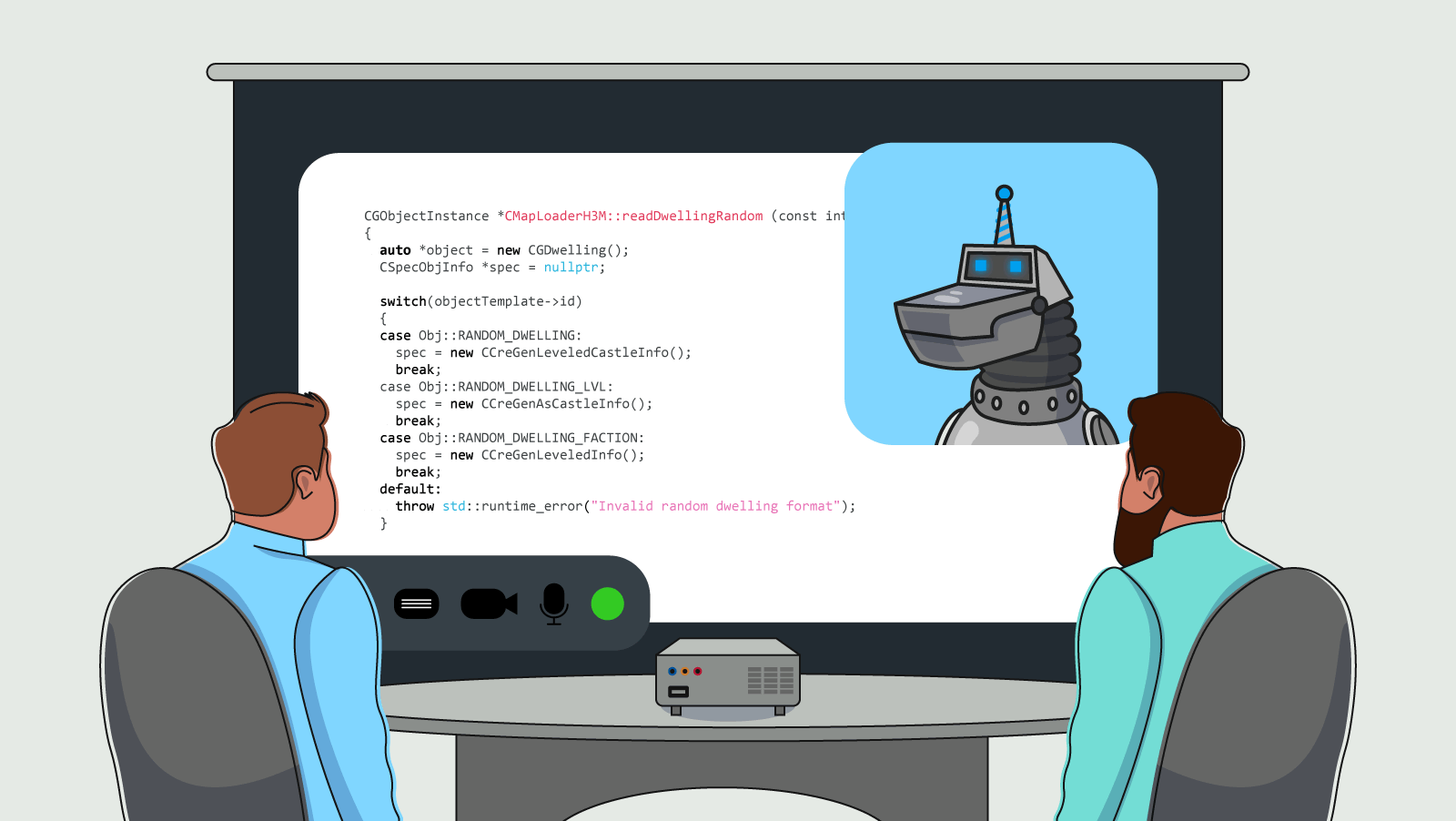Click the 'Invalid random dwelling format' string literal
Screen dimensions: 1456x821
[x=717, y=506]
